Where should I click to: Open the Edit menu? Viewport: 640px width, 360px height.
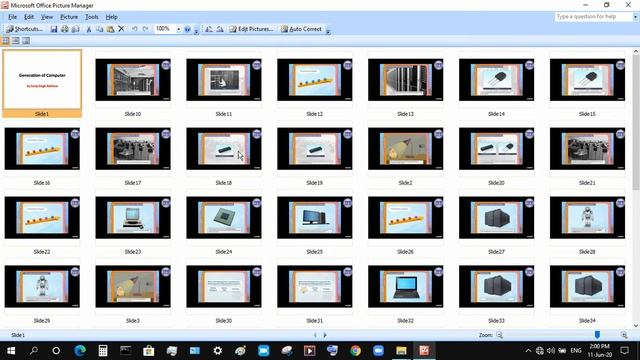(x=29, y=17)
